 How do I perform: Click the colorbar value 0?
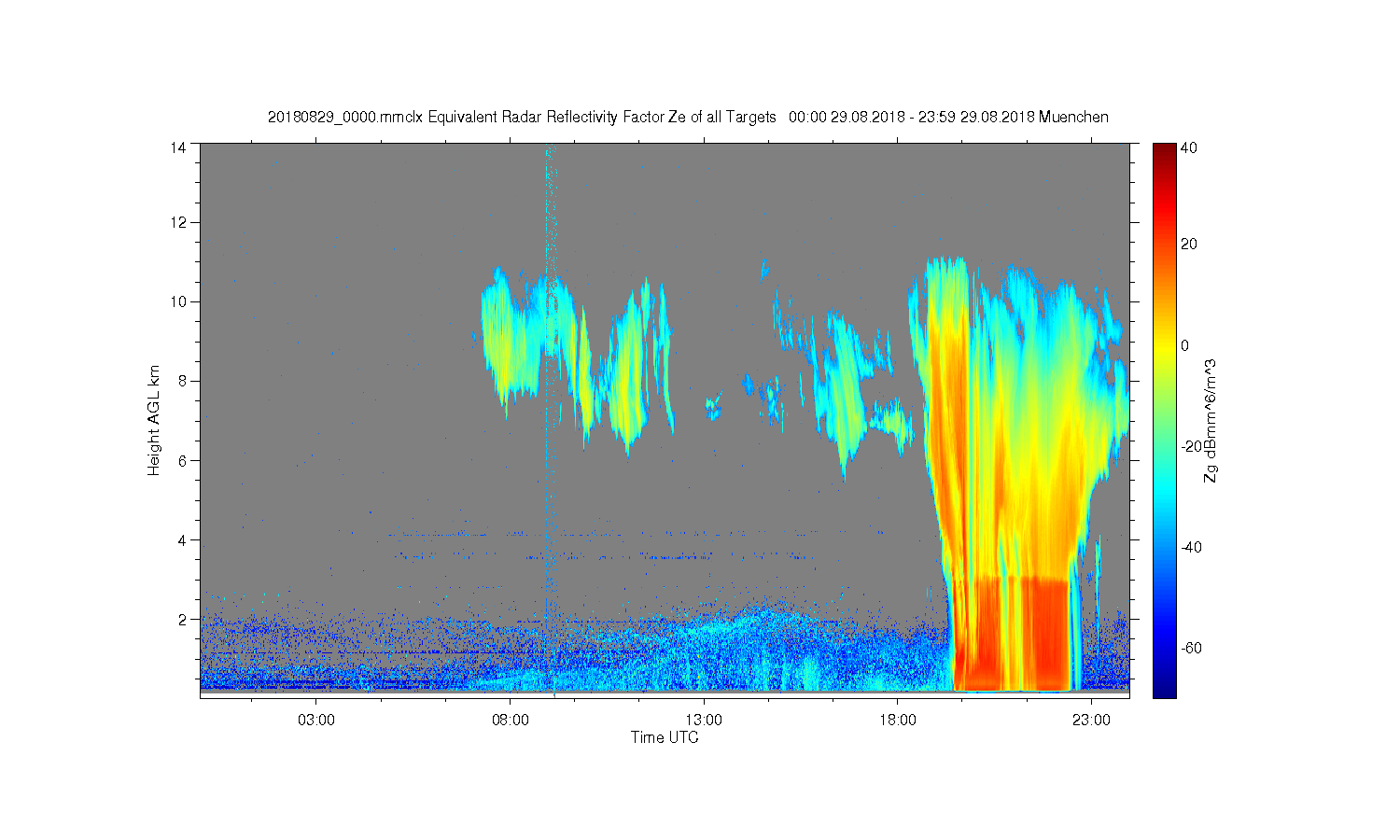tap(1185, 345)
